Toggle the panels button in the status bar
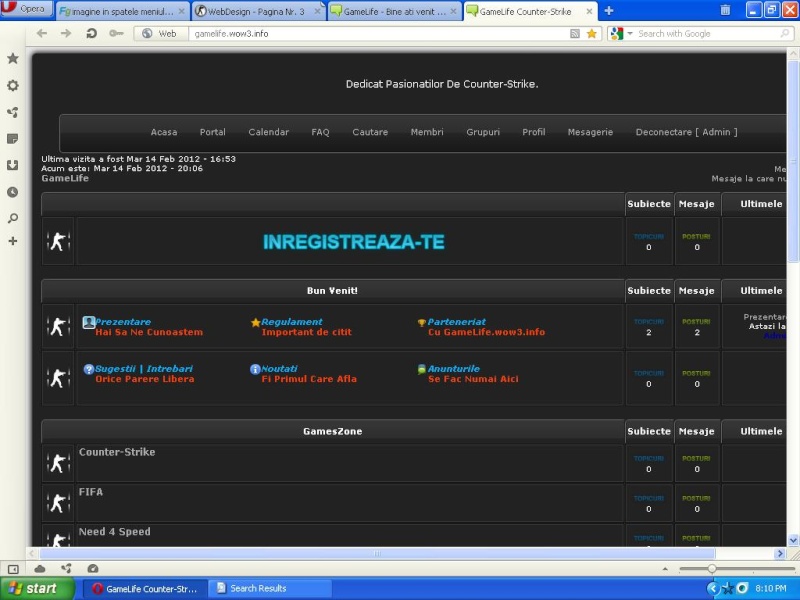 (x=13, y=569)
